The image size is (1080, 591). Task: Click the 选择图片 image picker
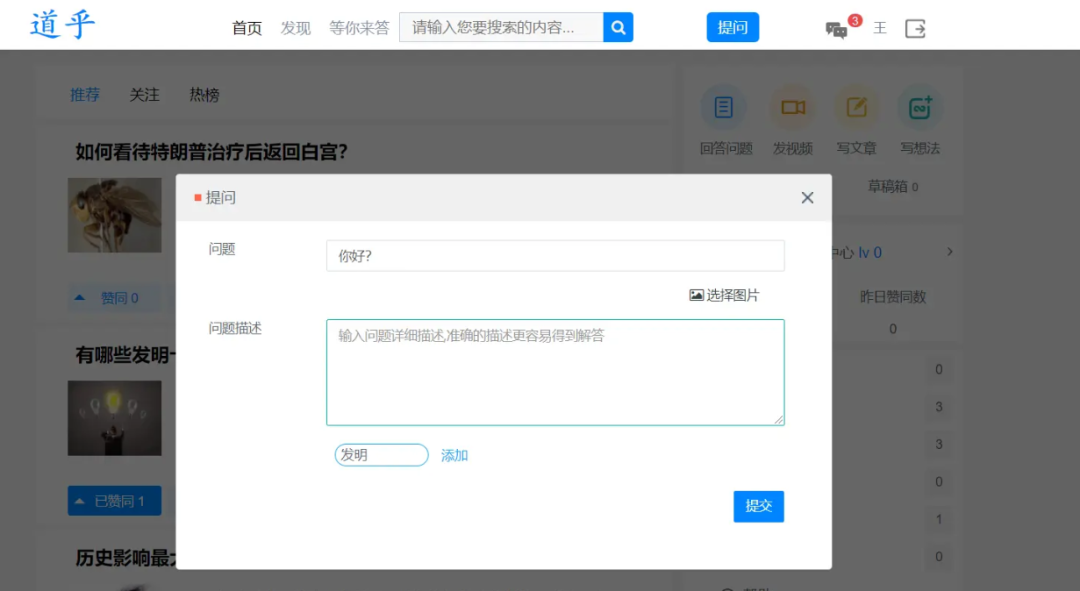point(724,295)
